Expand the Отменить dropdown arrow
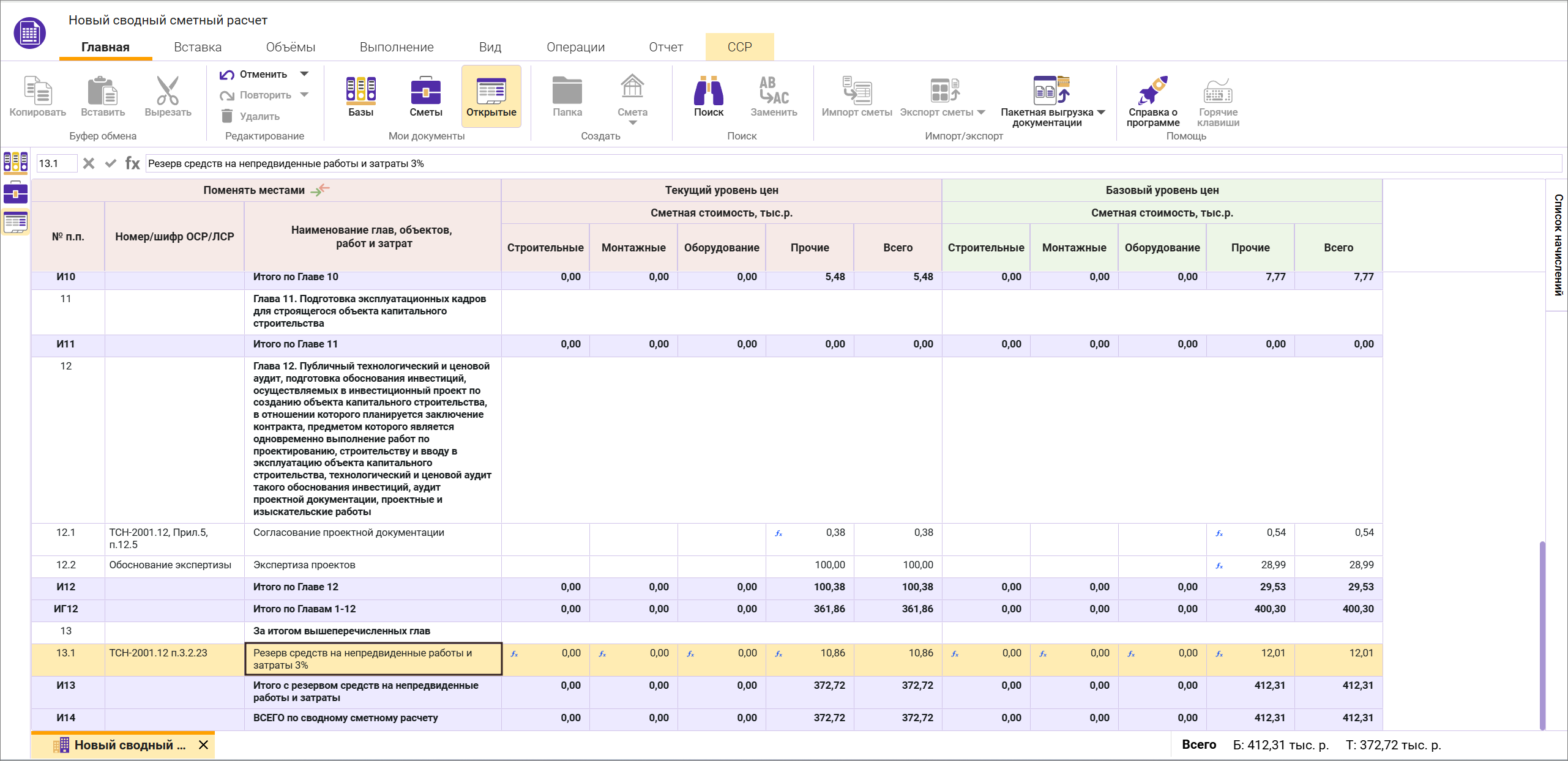Viewport: 1568px width, 761px height. pyautogui.click(x=304, y=74)
